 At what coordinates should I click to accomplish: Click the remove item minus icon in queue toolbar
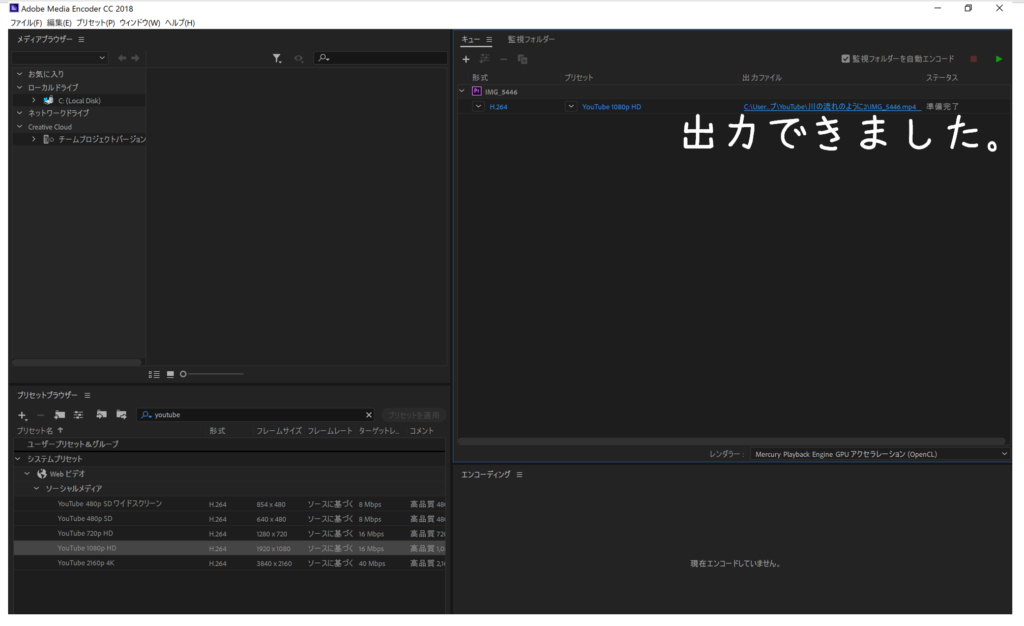click(503, 59)
